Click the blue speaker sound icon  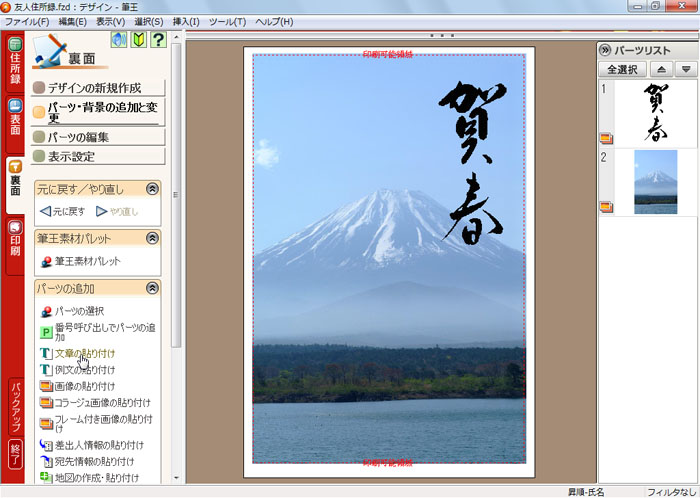pos(119,41)
